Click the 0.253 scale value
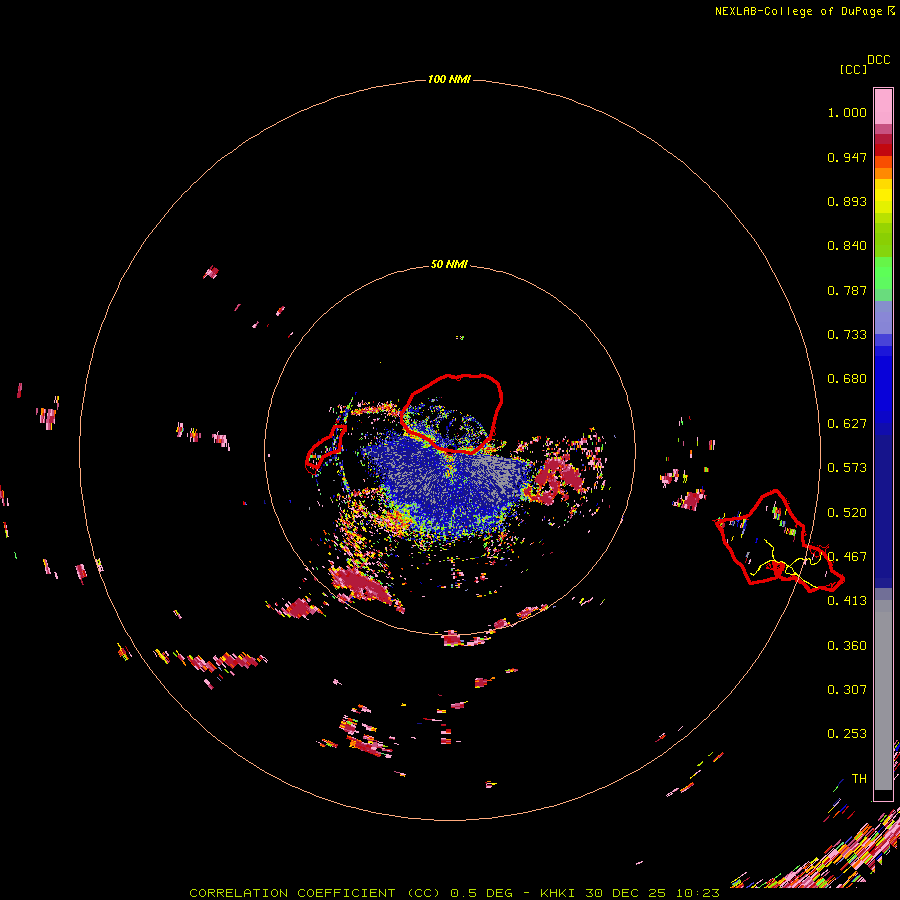 [847, 734]
